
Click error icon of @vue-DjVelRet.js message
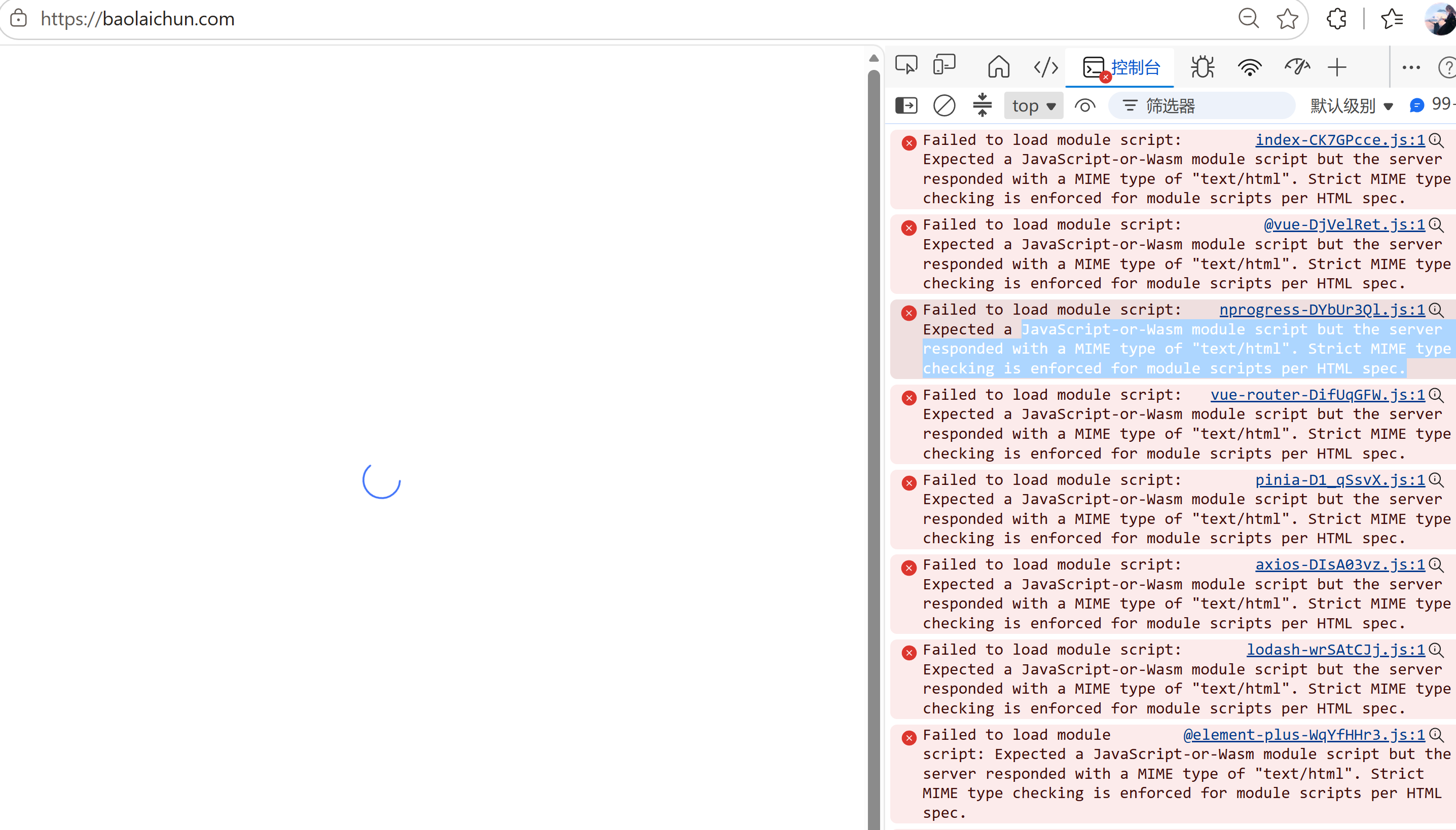[x=909, y=228]
